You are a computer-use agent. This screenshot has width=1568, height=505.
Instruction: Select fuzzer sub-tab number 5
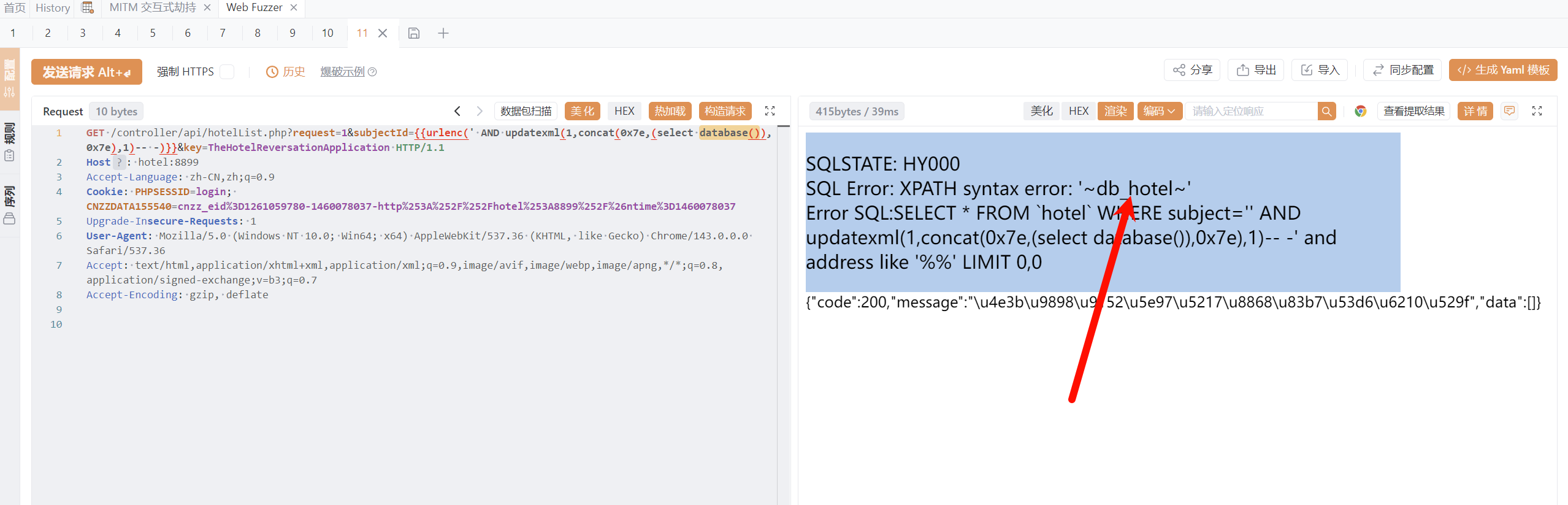[153, 33]
